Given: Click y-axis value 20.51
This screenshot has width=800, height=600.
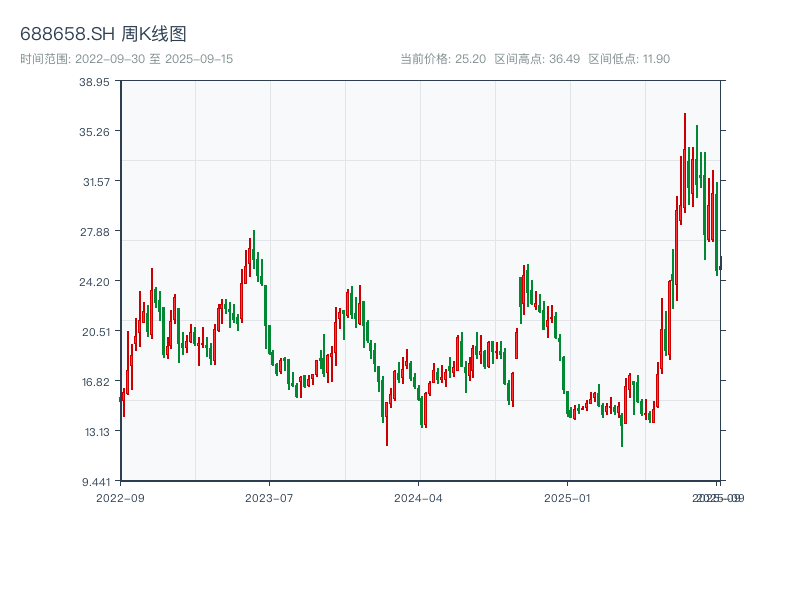Looking at the screenshot, I should [x=96, y=332].
